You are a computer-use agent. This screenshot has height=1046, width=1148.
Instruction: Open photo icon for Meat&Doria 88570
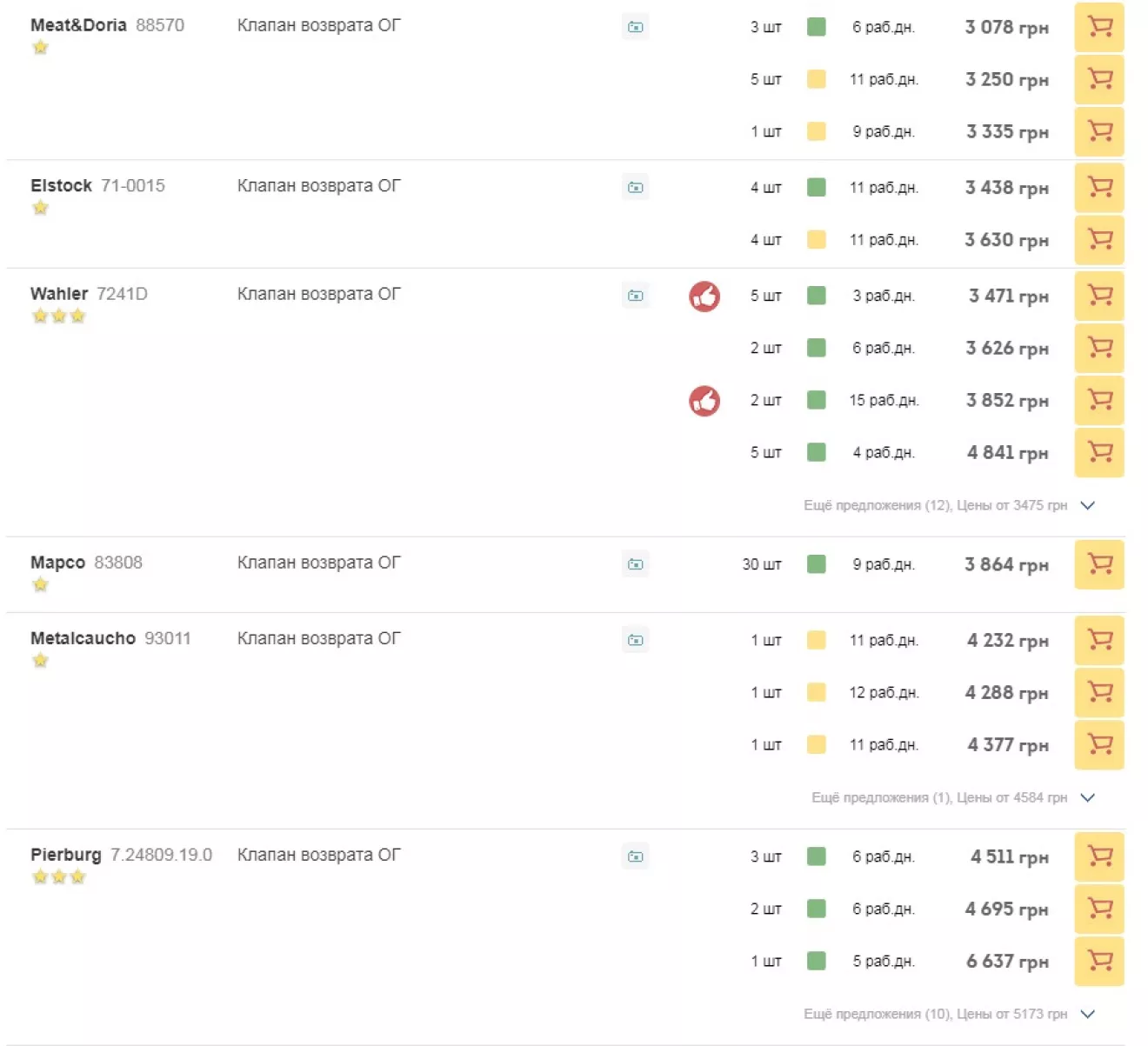(x=636, y=27)
